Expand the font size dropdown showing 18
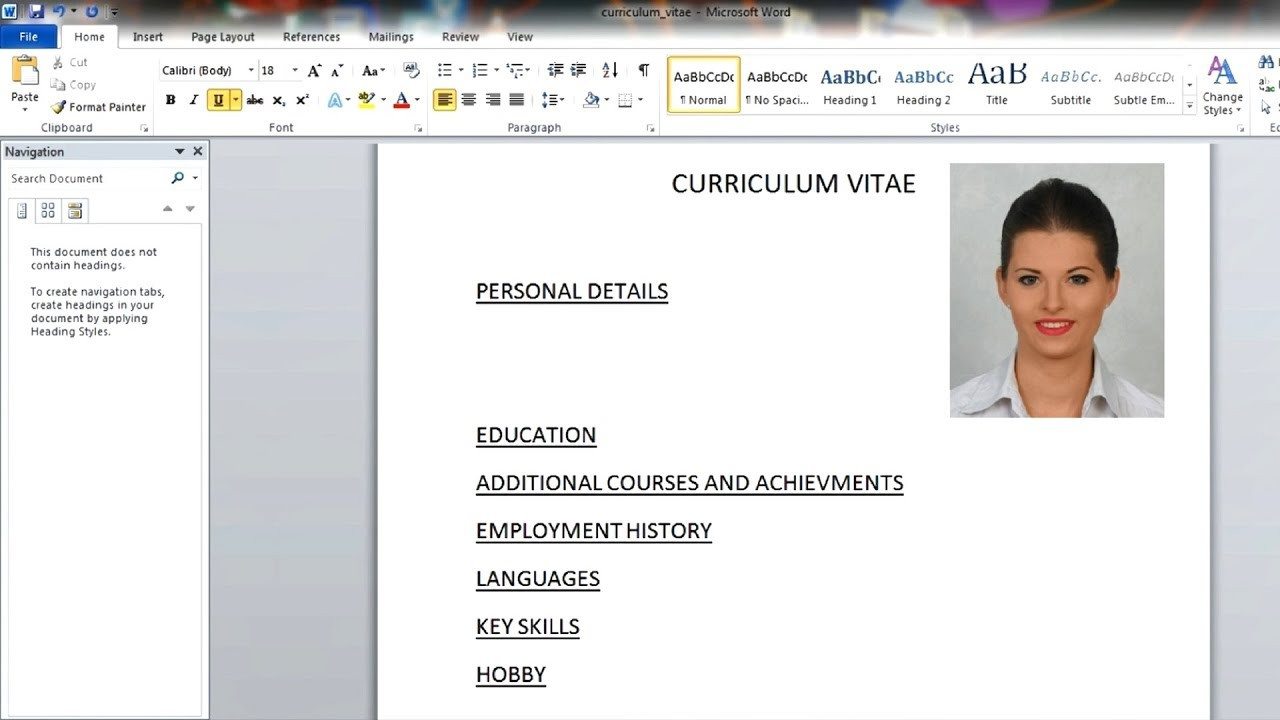Screen dimensions: 1280x720 (294, 71)
